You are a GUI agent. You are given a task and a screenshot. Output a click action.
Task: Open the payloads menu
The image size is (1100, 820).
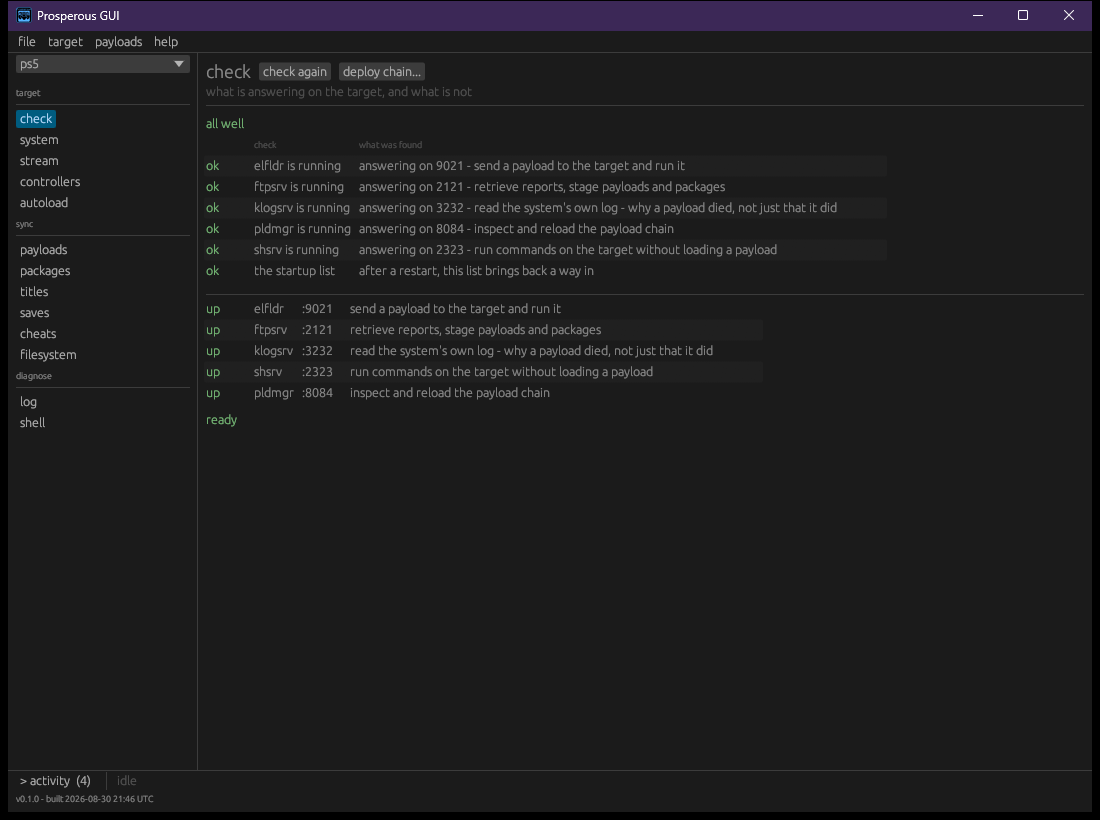(x=119, y=41)
